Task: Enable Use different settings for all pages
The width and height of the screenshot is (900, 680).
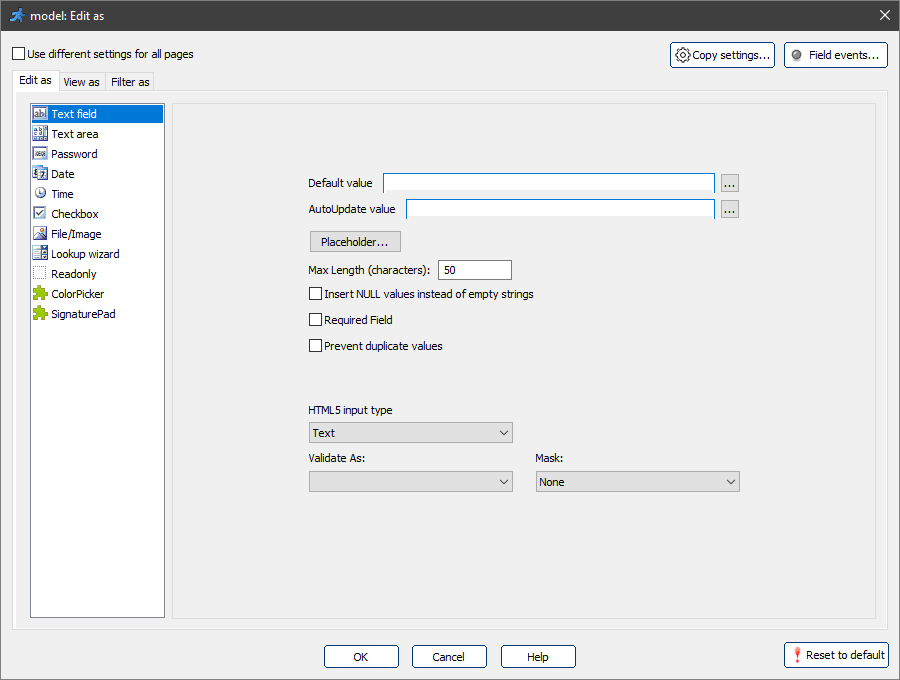Action: 18,54
